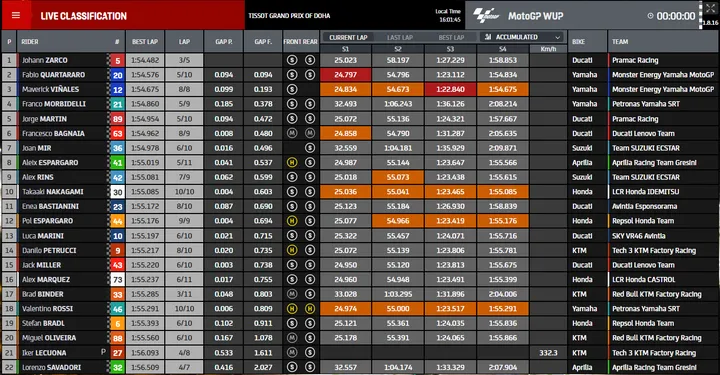Sort by Gap P. column header
Image resolution: width=720 pixels, height=375 pixels.
(224, 41)
